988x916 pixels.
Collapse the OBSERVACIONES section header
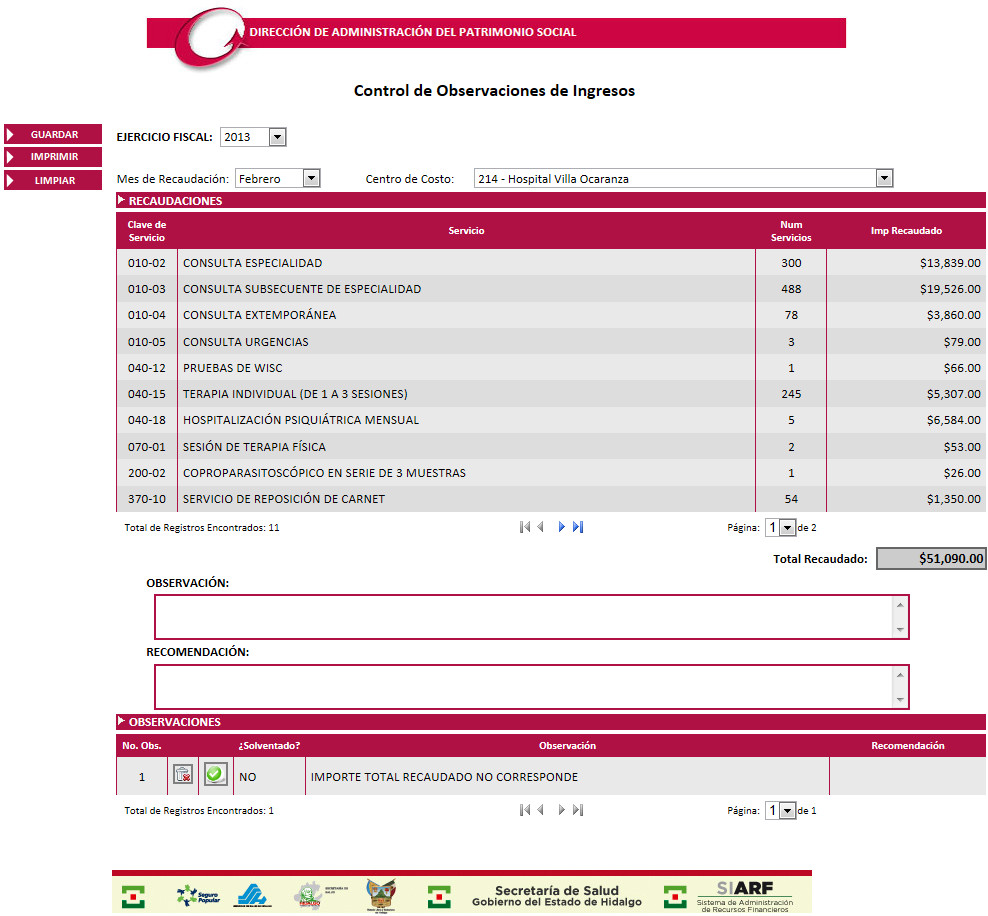click(551, 722)
